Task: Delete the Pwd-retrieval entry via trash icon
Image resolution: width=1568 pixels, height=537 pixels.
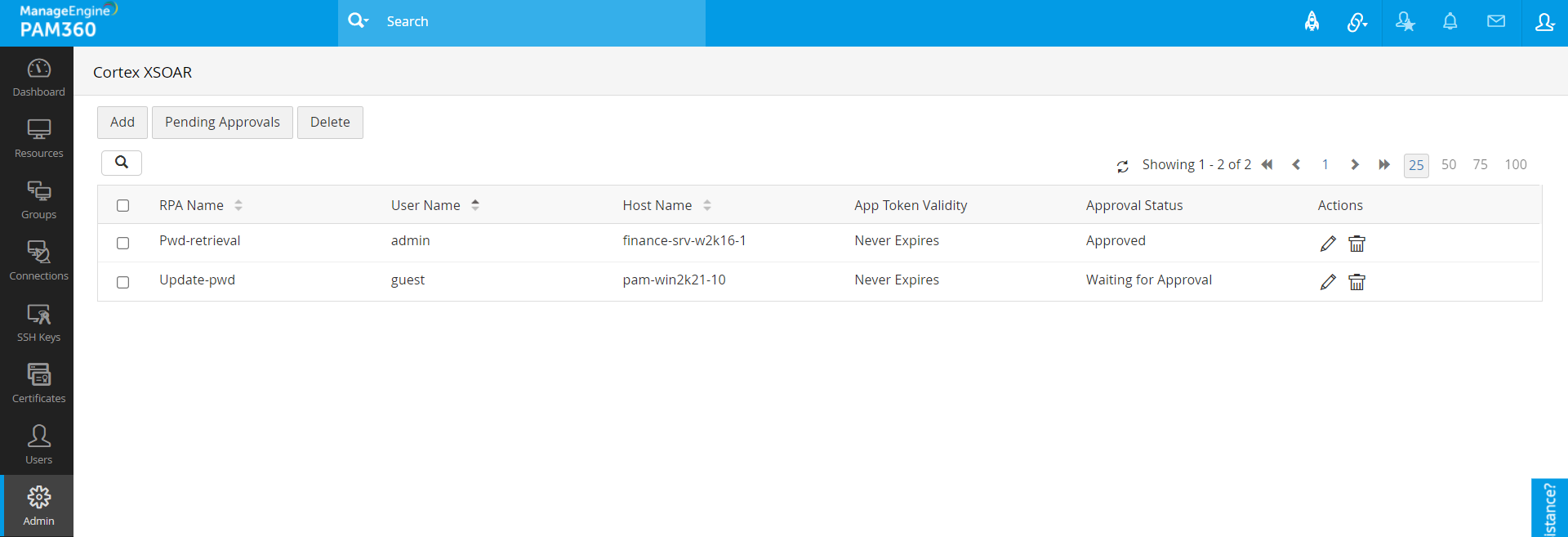Action: (x=1356, y=244)
